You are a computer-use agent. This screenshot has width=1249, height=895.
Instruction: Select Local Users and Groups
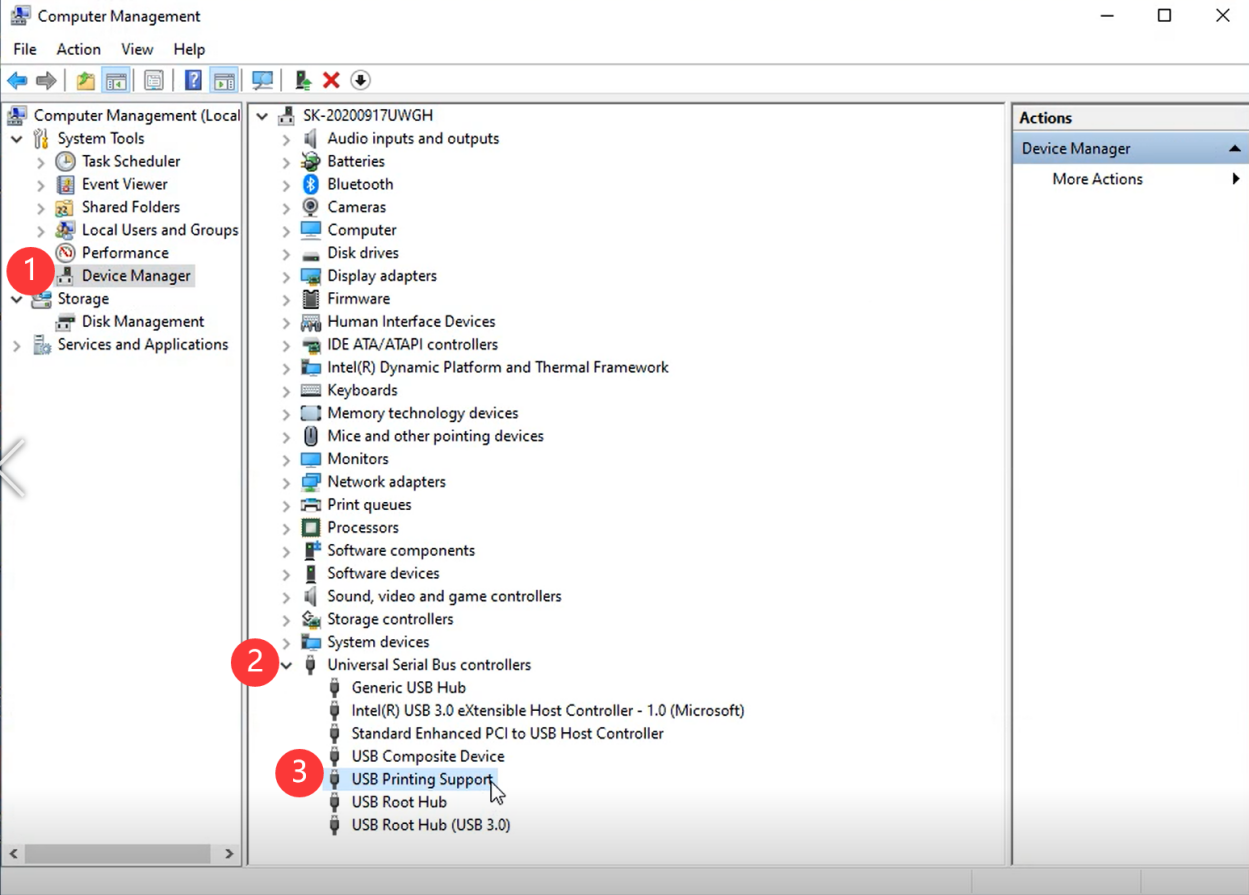160,230
